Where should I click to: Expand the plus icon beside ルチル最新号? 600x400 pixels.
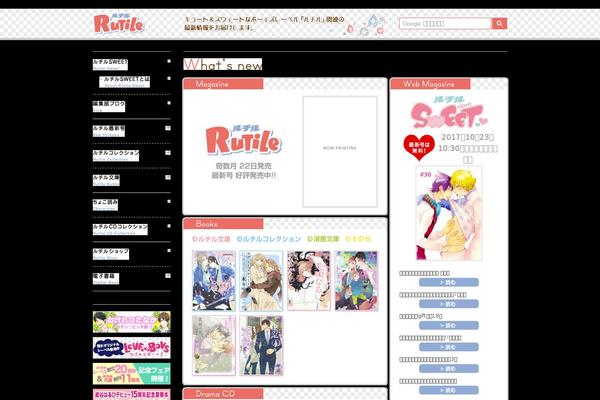[x=168, y=128]
